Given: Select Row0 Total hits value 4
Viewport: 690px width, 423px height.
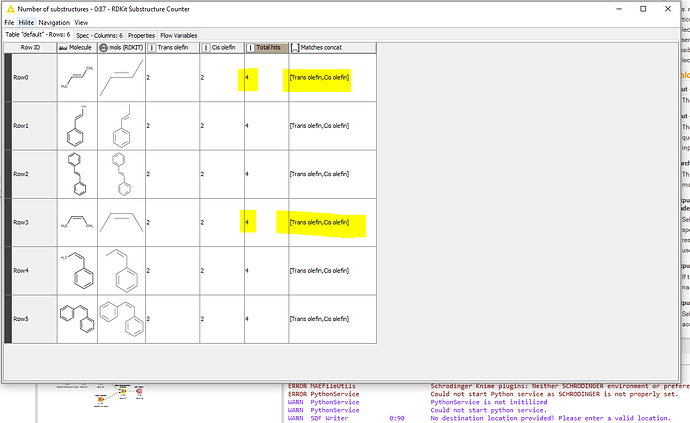Looking at the screenshot, I should click(266, 77).
